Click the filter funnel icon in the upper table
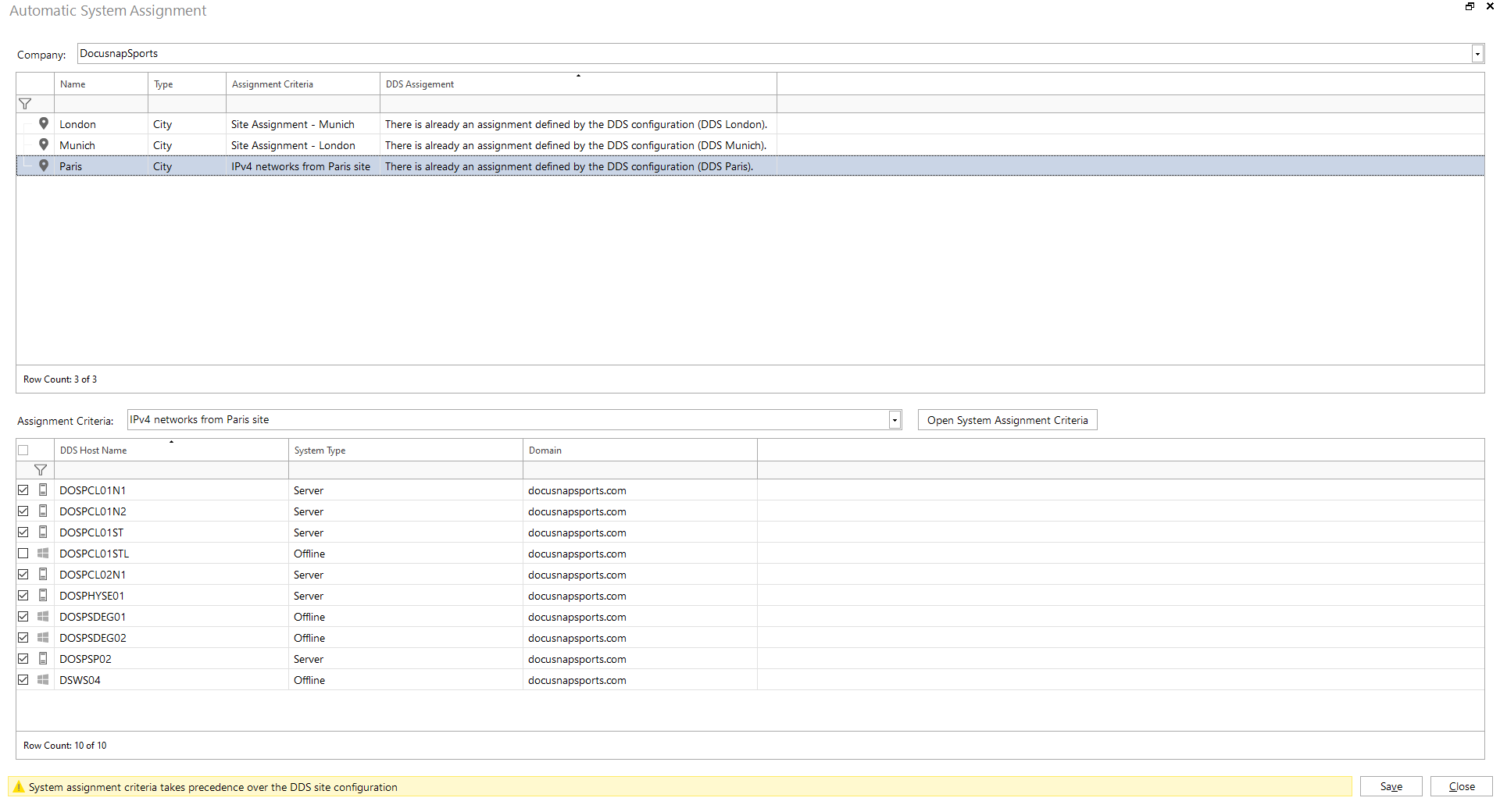This screenshot has height=812, width=1500. click(x=25, y=104)
